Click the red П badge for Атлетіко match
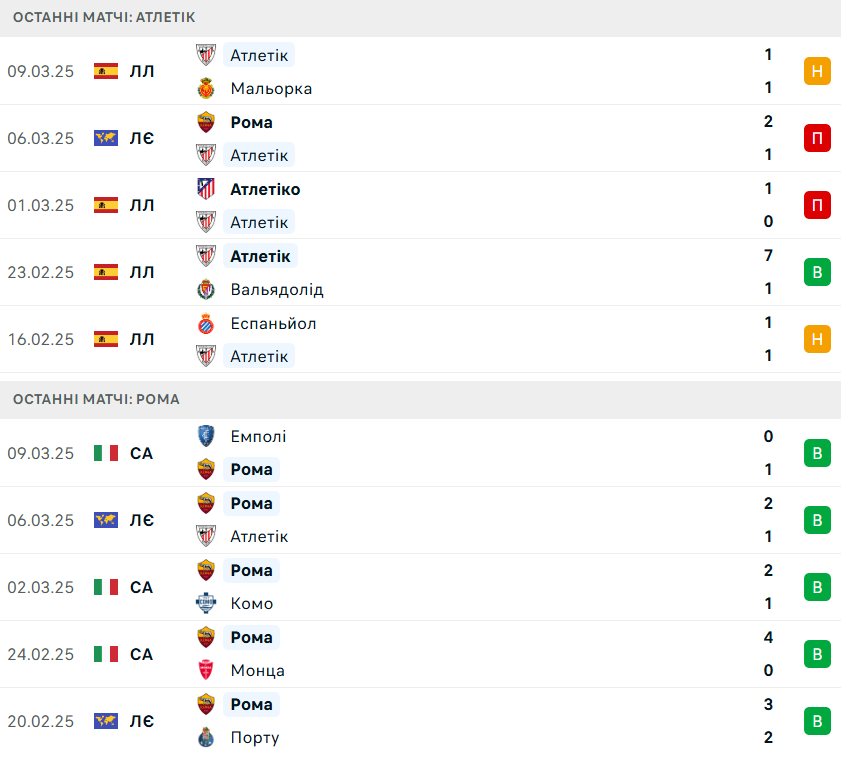841x759 pixels. pos(817,205)
